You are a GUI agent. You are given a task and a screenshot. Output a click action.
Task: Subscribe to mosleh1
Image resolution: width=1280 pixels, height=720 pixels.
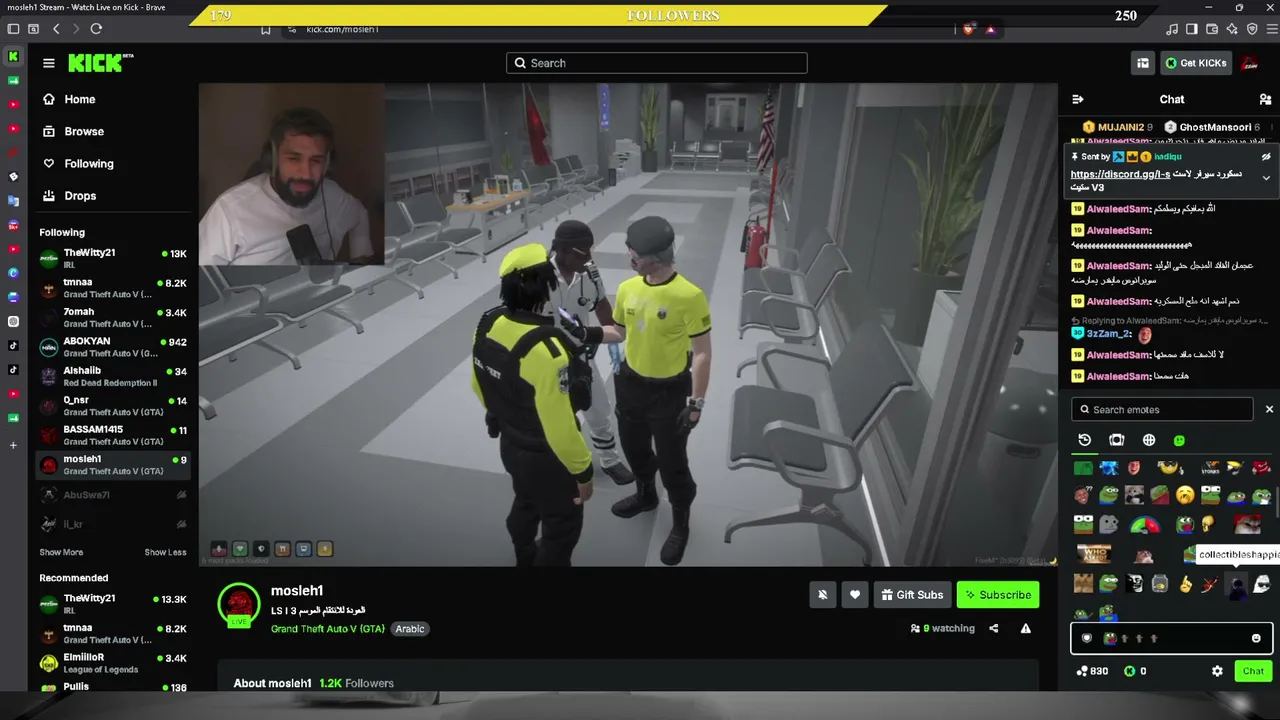997,595
